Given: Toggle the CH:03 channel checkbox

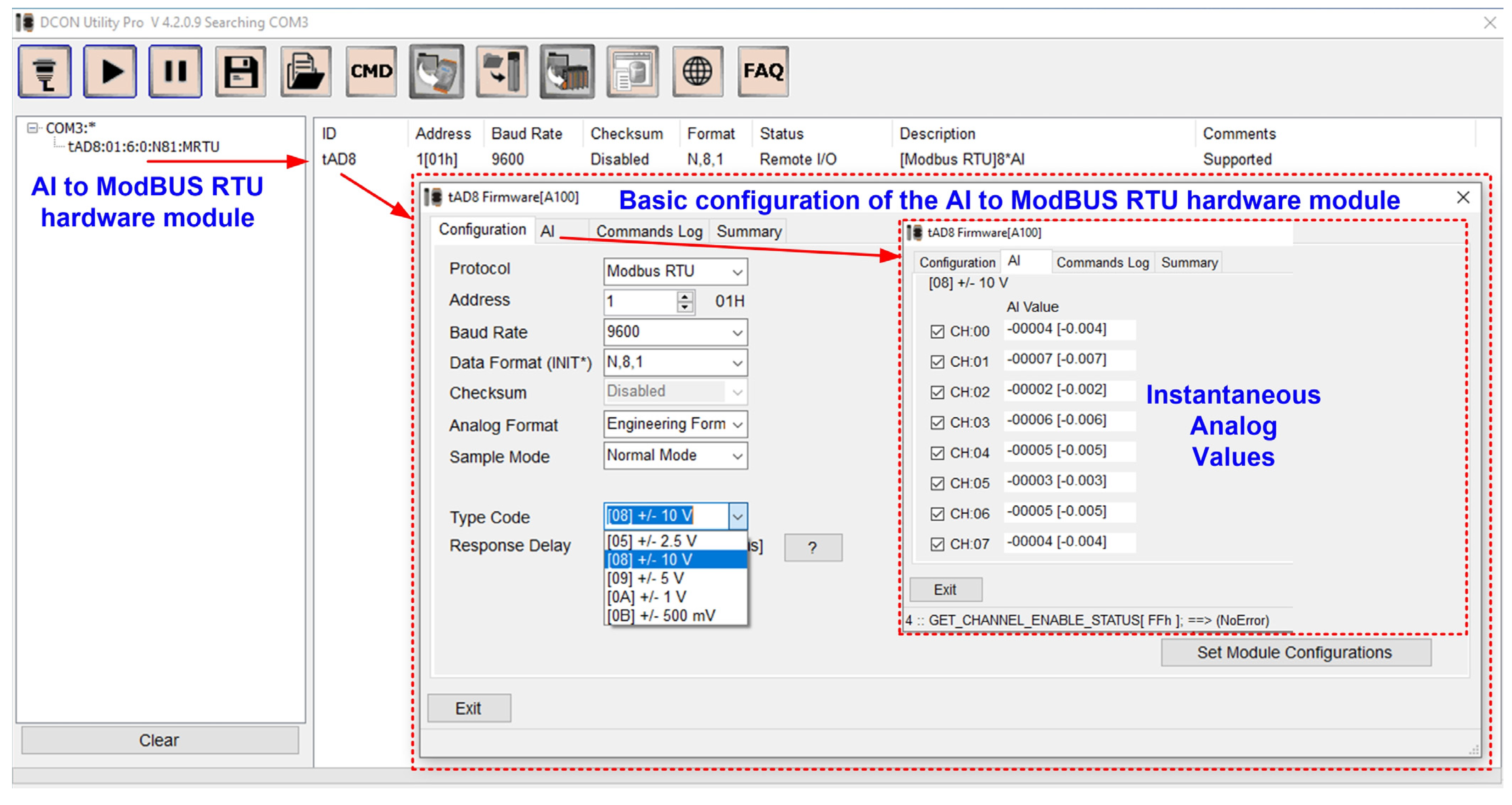Looking at the screenshot, I should (937, 423).
